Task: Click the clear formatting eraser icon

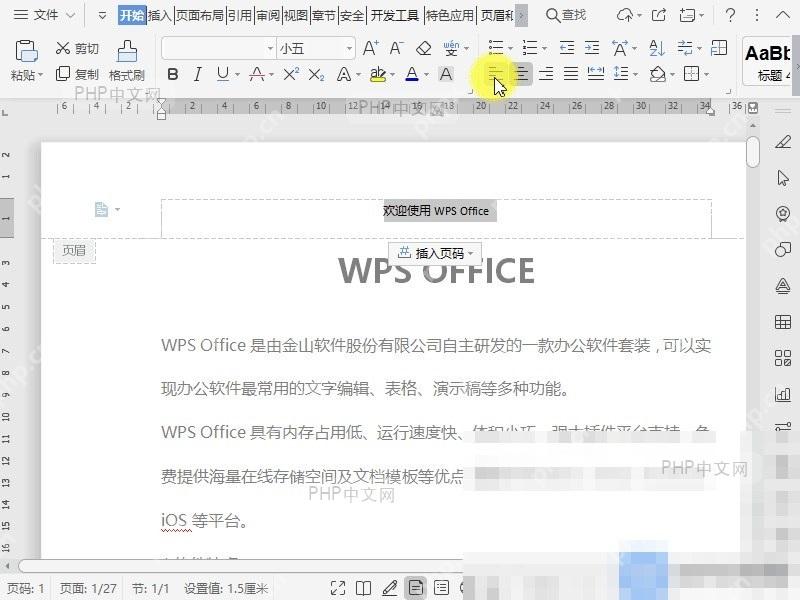Action: click(423, 48)
